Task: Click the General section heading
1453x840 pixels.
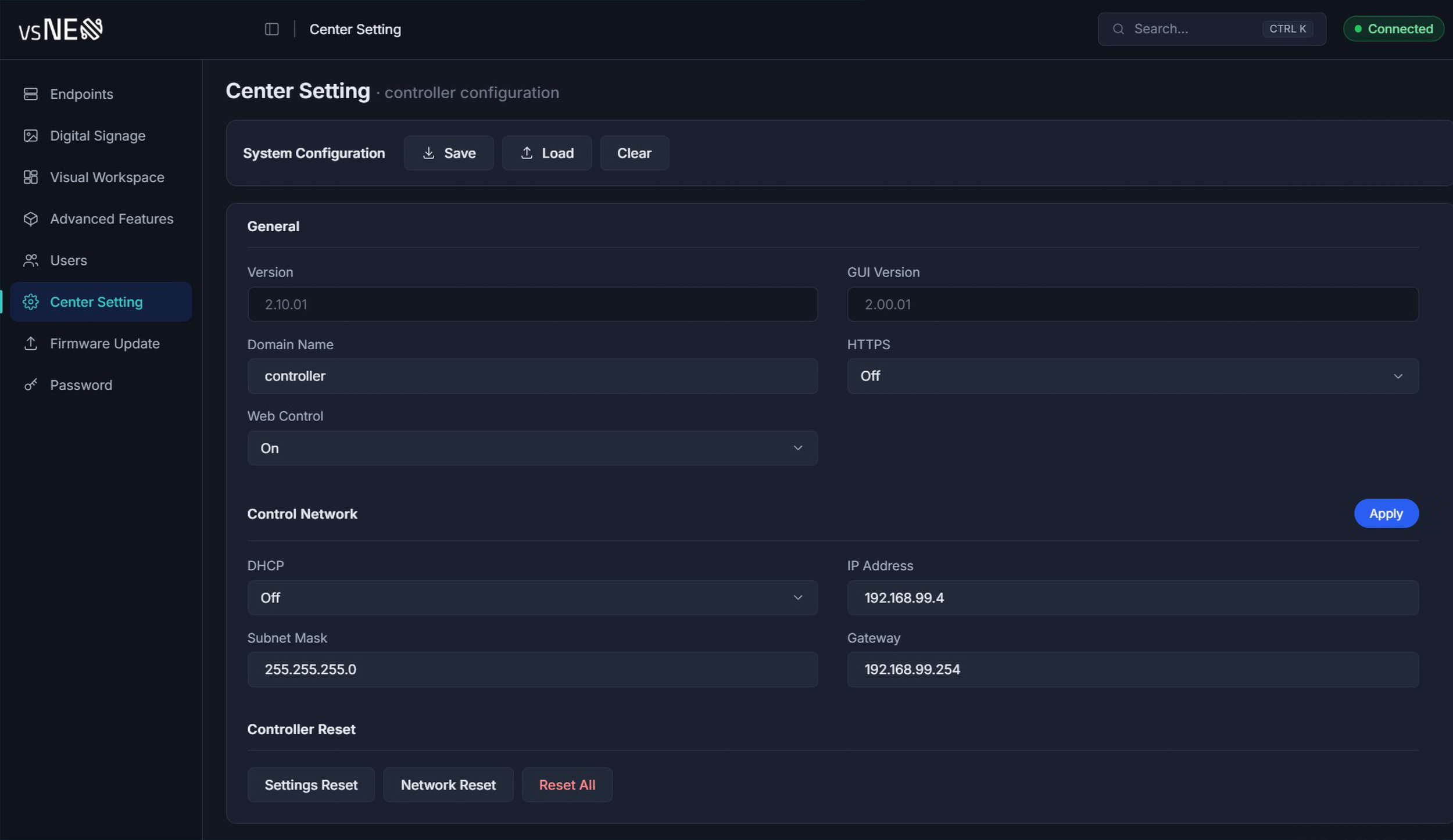Action: click(x=273, y=227)
